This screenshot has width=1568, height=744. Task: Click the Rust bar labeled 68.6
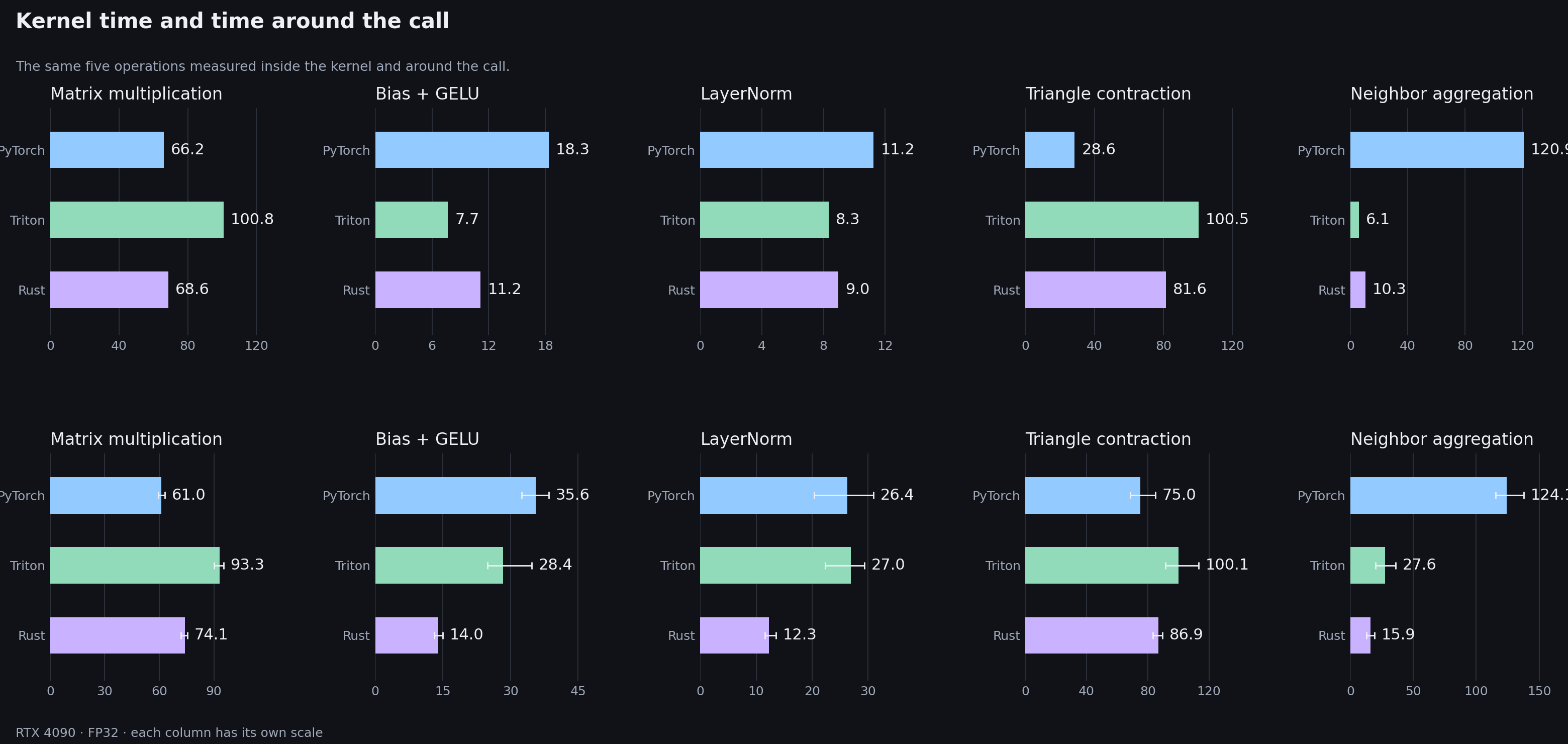[109, 290]
